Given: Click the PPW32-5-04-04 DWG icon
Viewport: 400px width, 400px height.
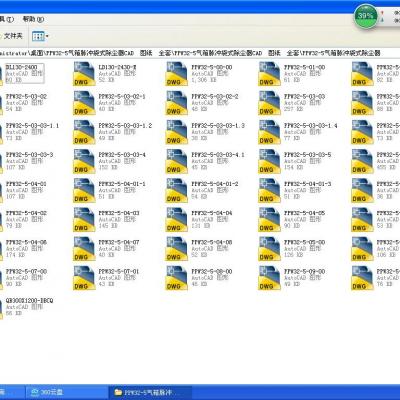Looking at the screenshot, I should [177, 220].
